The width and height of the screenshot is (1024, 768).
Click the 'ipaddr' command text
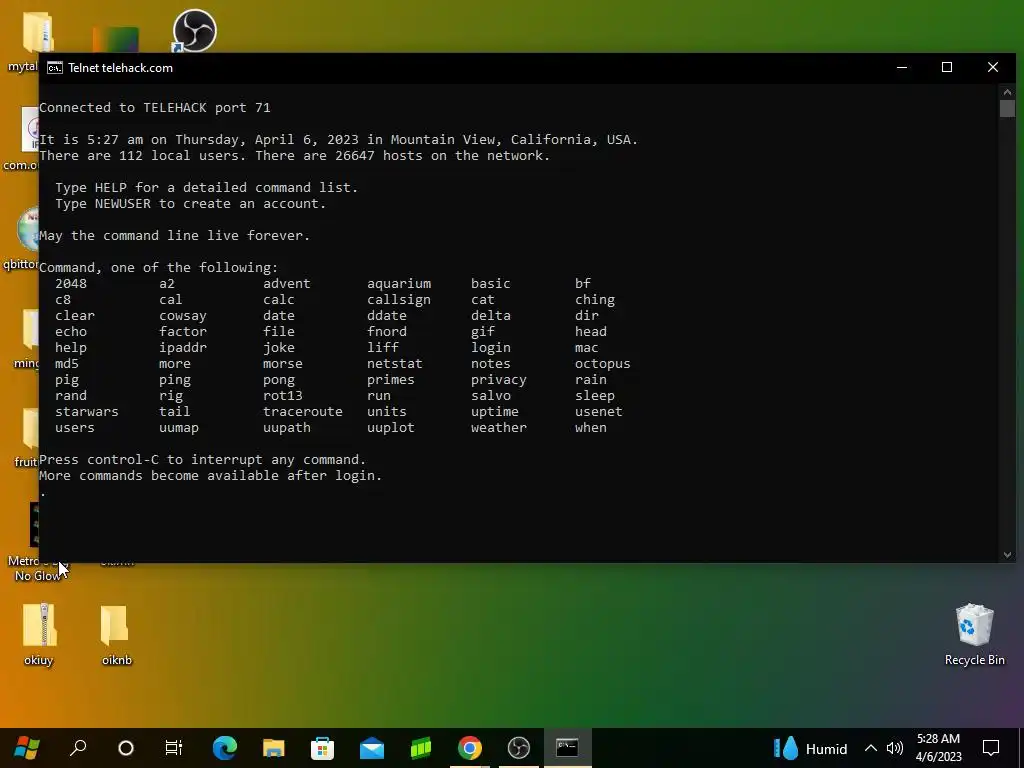coord(183,348)
